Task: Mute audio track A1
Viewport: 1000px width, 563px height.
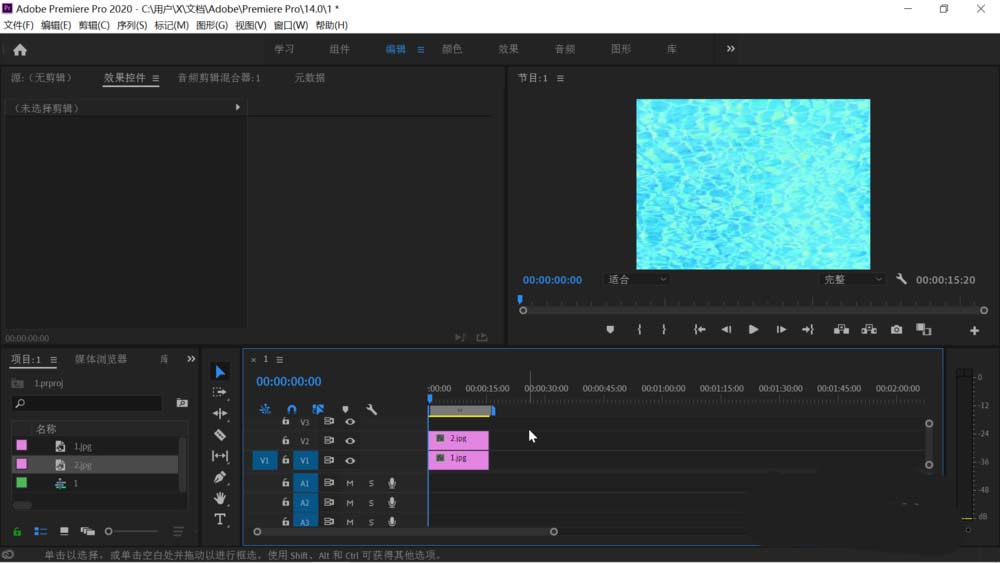Action: tap(350, 483)
